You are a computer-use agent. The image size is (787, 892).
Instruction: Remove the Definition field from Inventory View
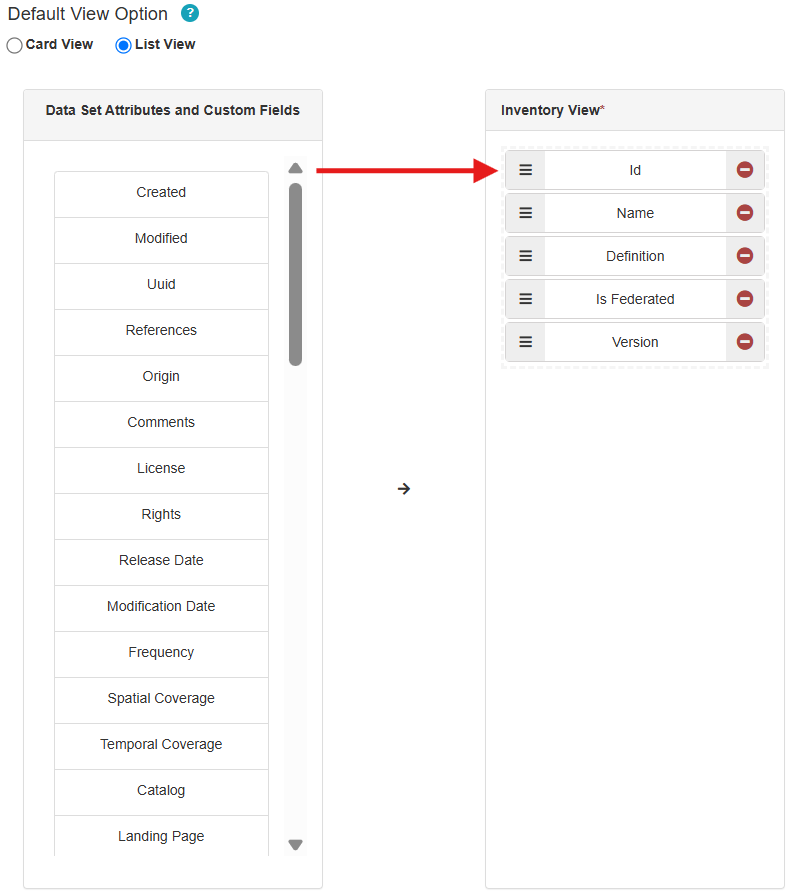(x=745, y=256)
